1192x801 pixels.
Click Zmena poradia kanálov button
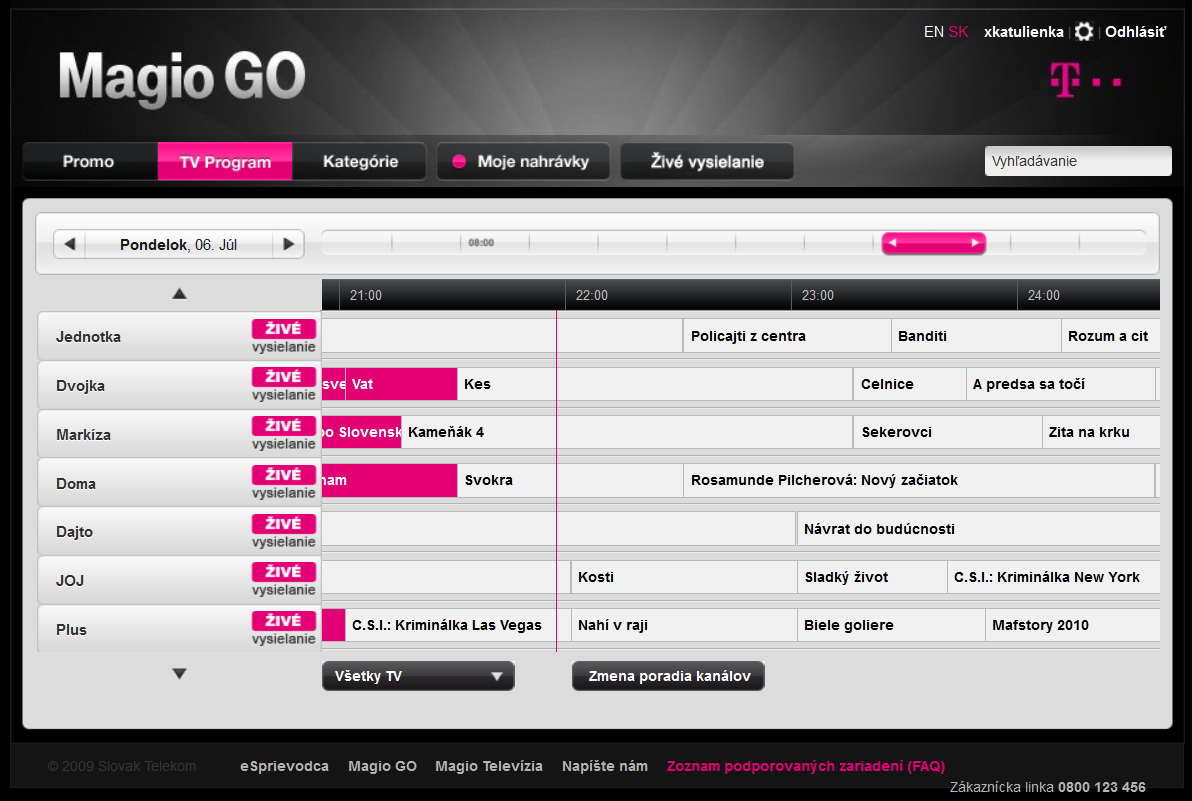668,676
